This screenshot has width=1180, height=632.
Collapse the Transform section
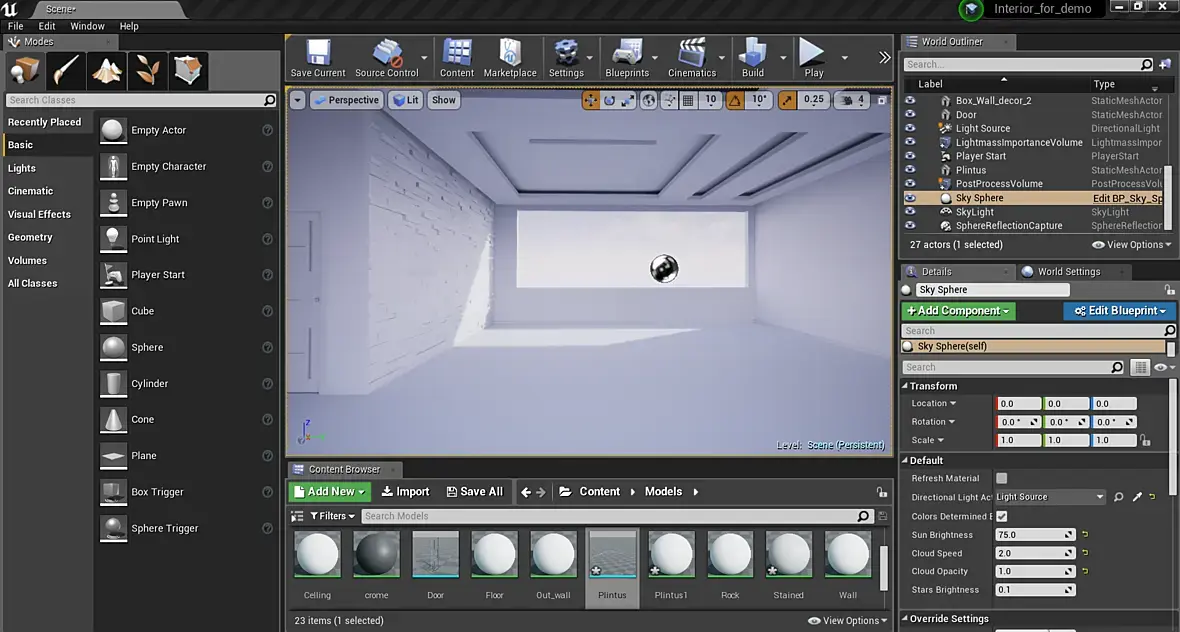tap(905, 386)
